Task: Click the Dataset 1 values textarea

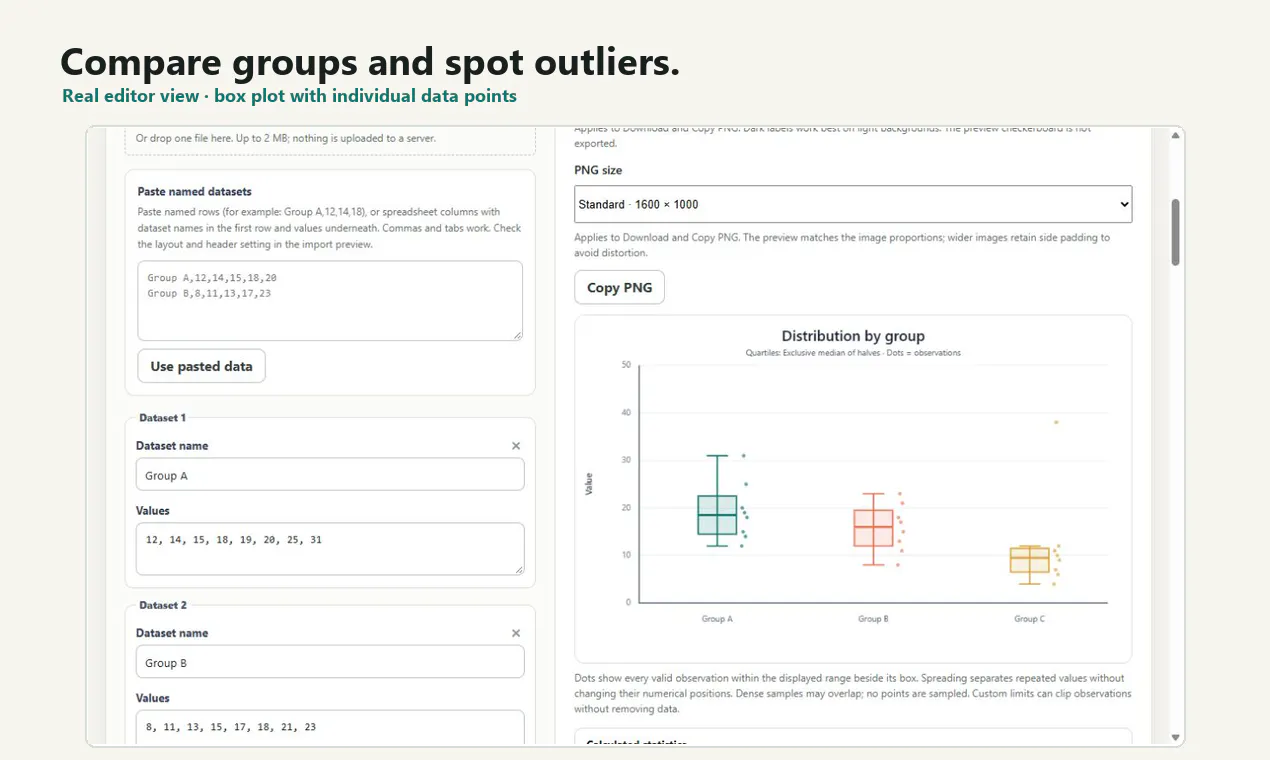Action: 330,549
